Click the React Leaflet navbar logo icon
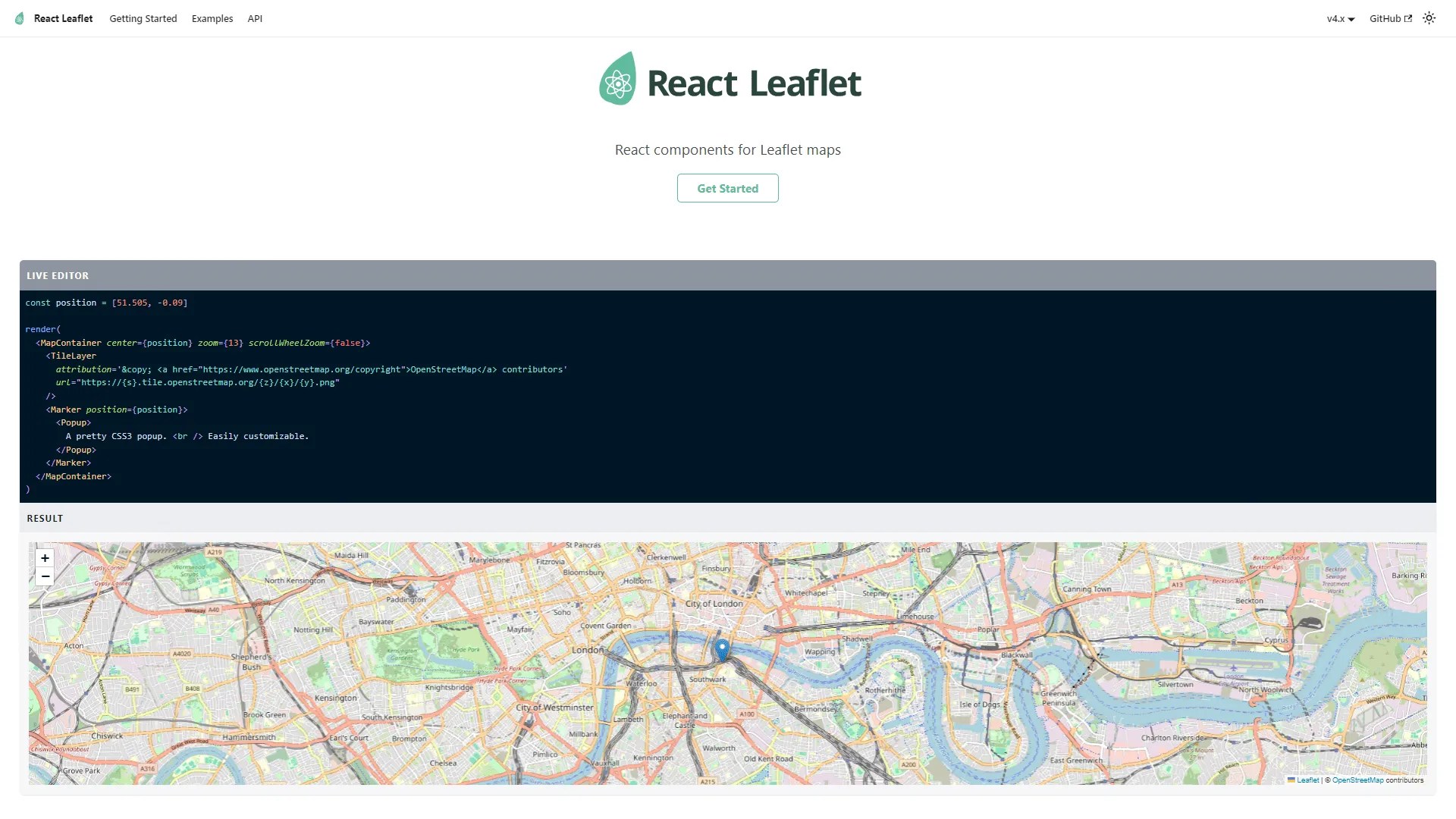Viewport: 1456px width, 819px height. click(20, 18)
